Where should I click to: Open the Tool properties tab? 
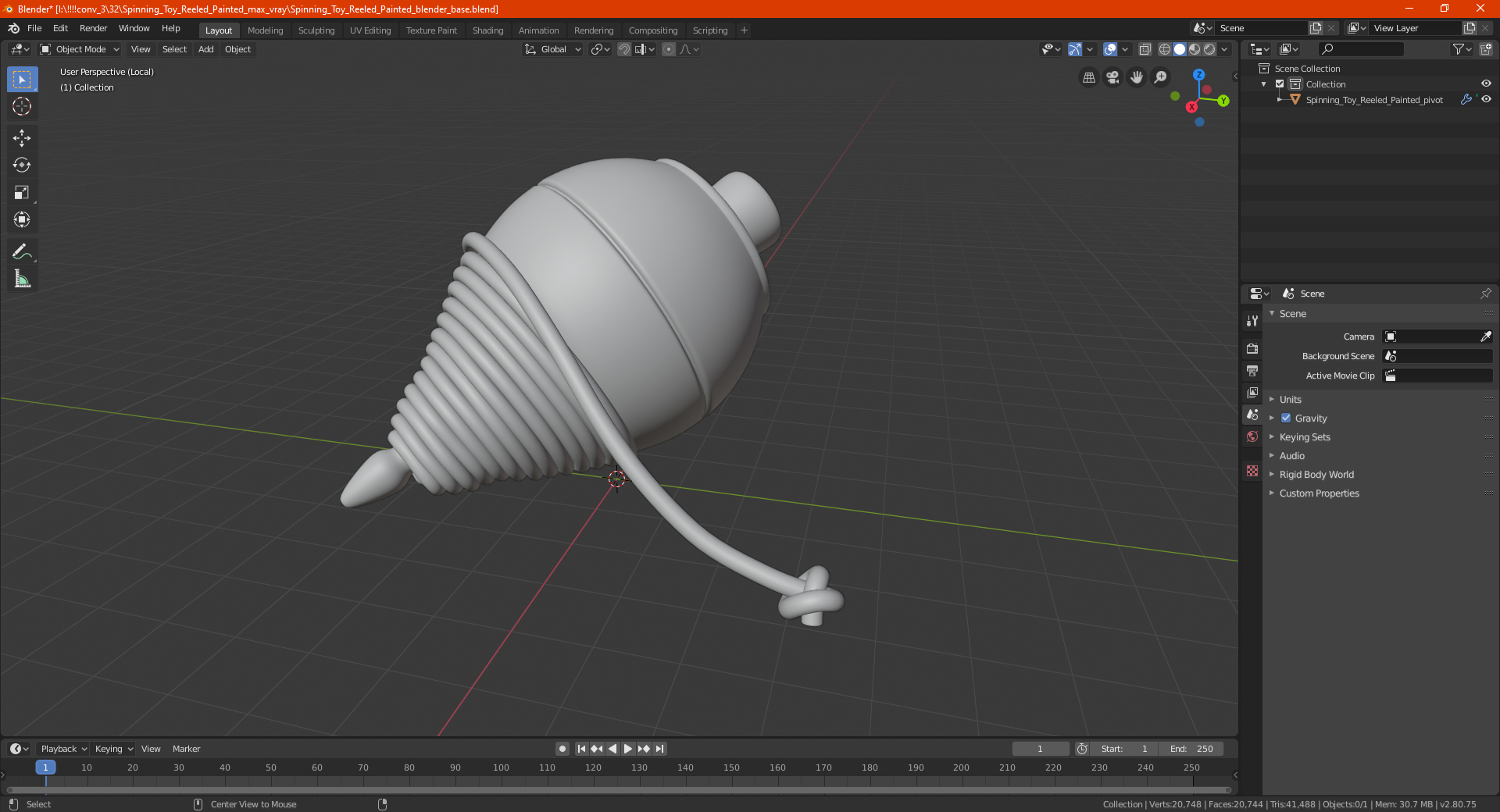pos(1252,321)
